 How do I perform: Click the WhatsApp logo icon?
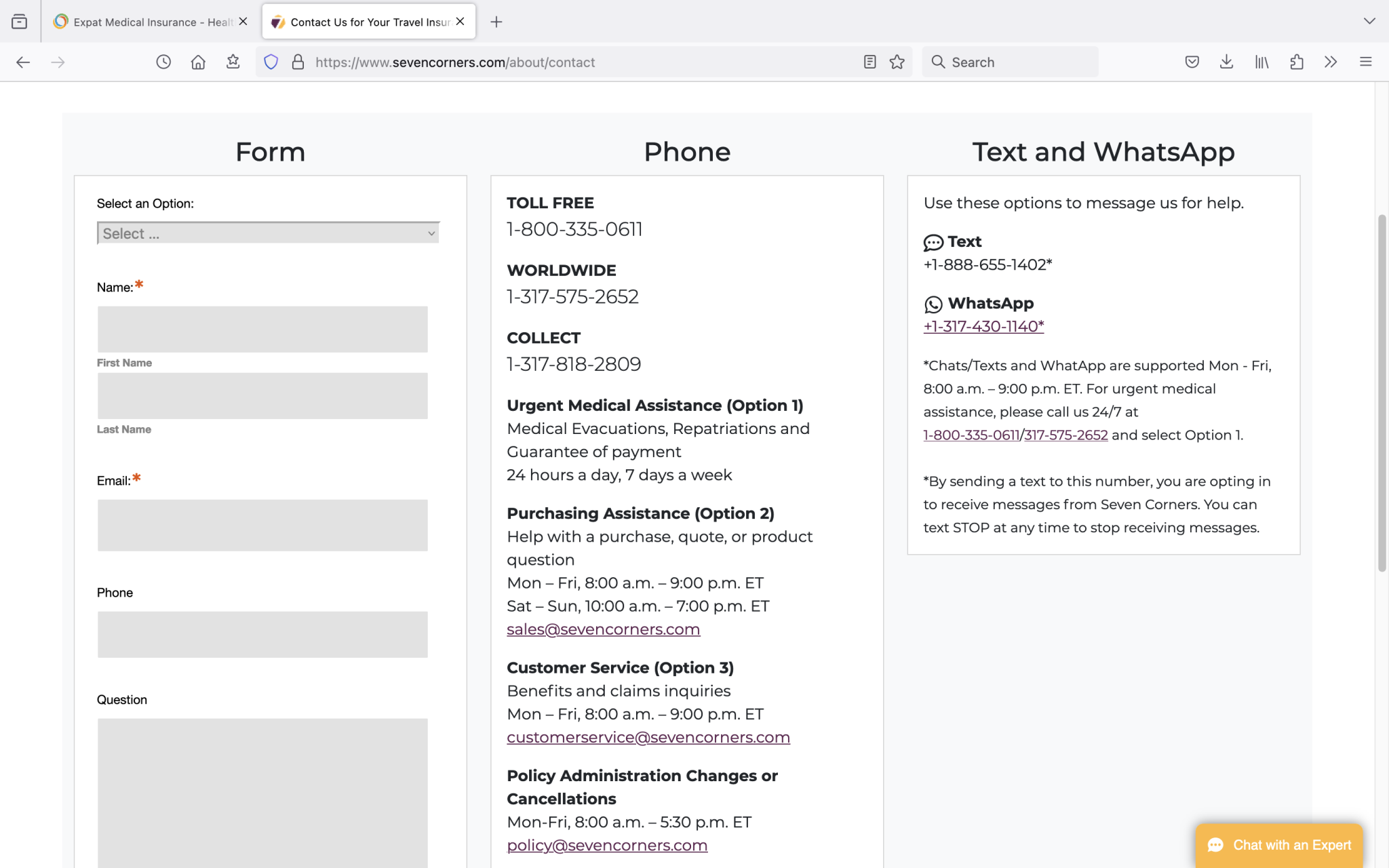pos(933,304)
